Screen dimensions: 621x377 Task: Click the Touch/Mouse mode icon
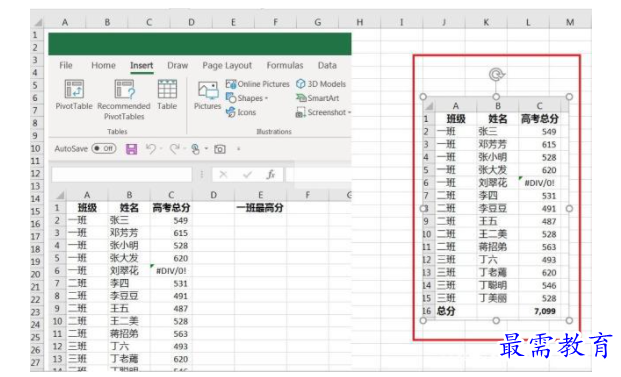[x=195, y=149]
